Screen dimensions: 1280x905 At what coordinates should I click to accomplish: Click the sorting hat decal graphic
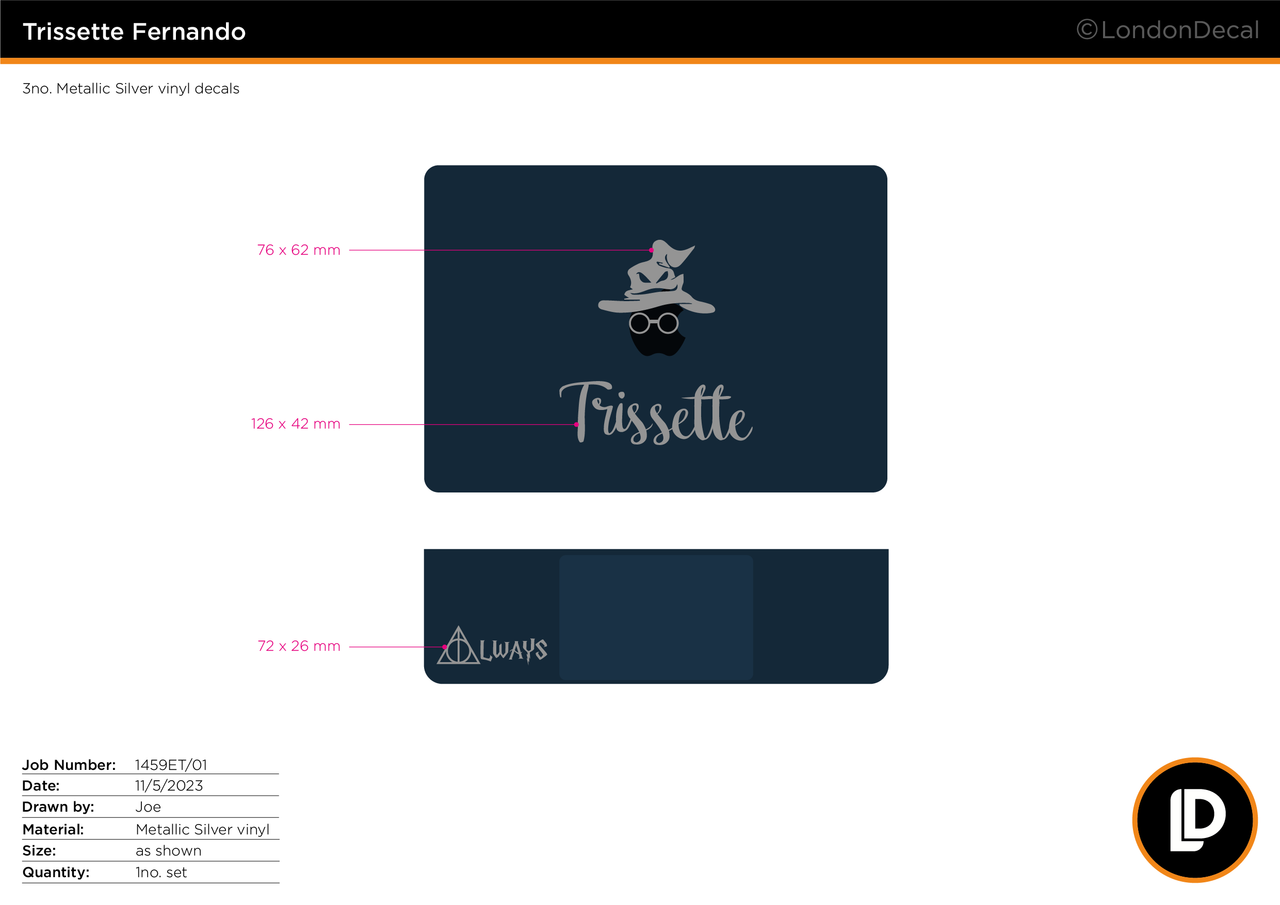pyautogui.click(x=657, y=278)
